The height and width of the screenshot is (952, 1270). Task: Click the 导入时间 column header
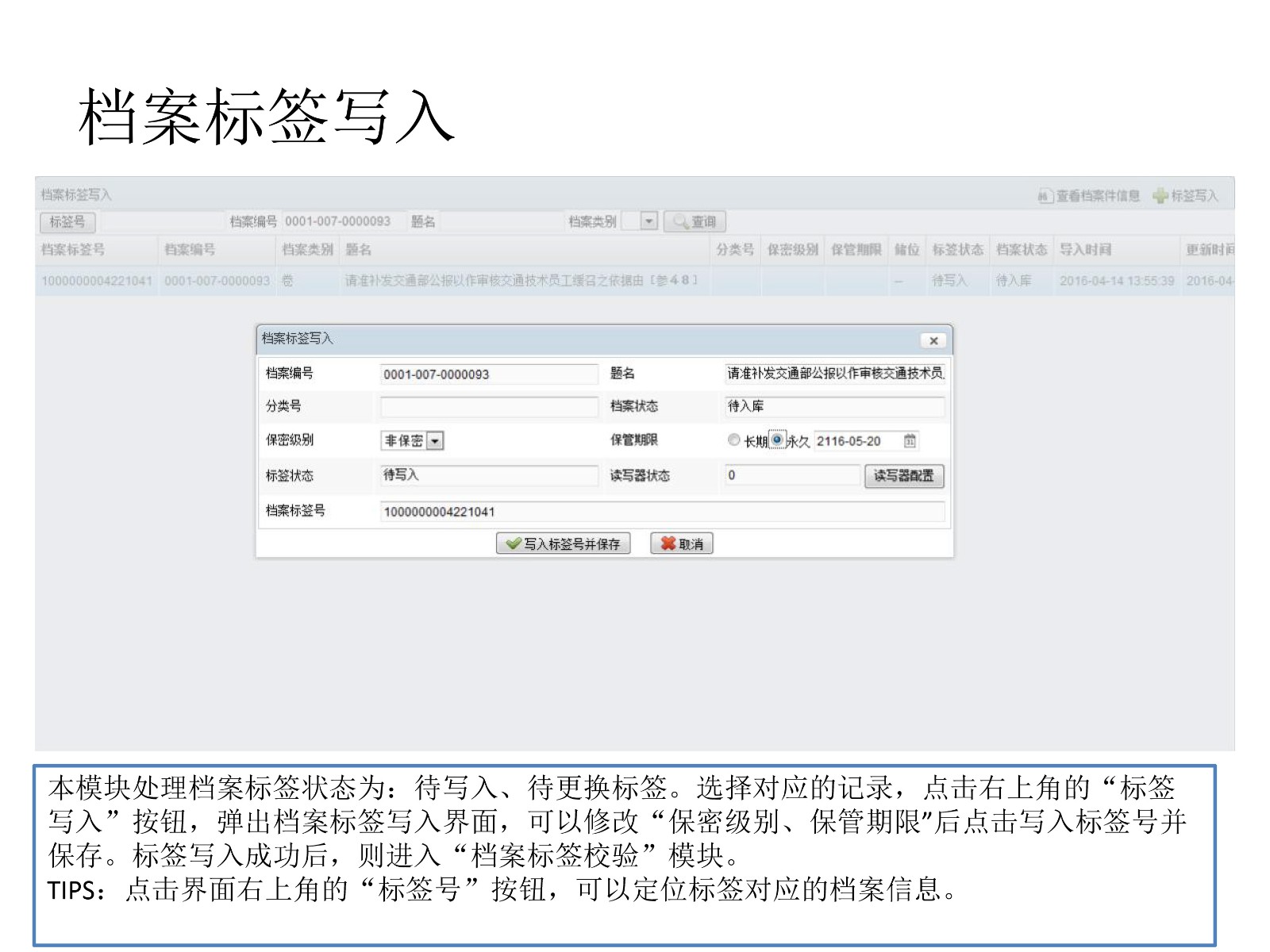(x=1085, y=250)
